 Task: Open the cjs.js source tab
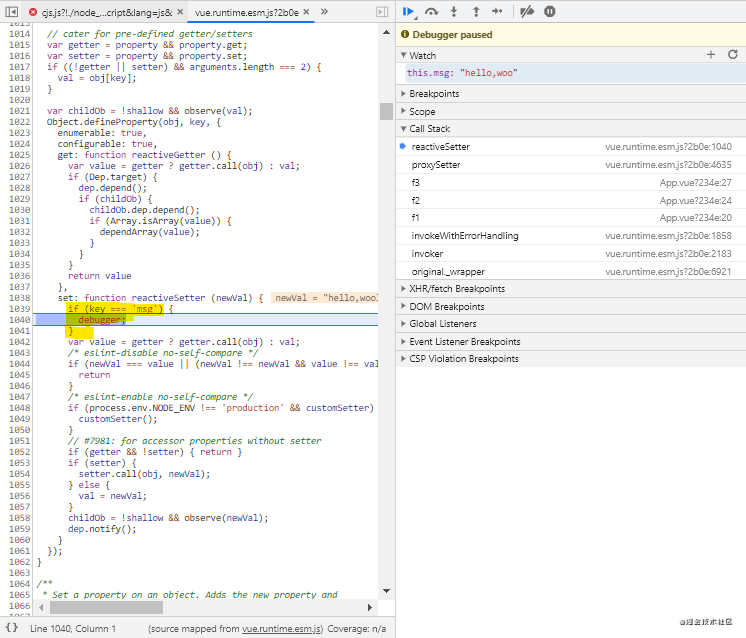point(107,12)
